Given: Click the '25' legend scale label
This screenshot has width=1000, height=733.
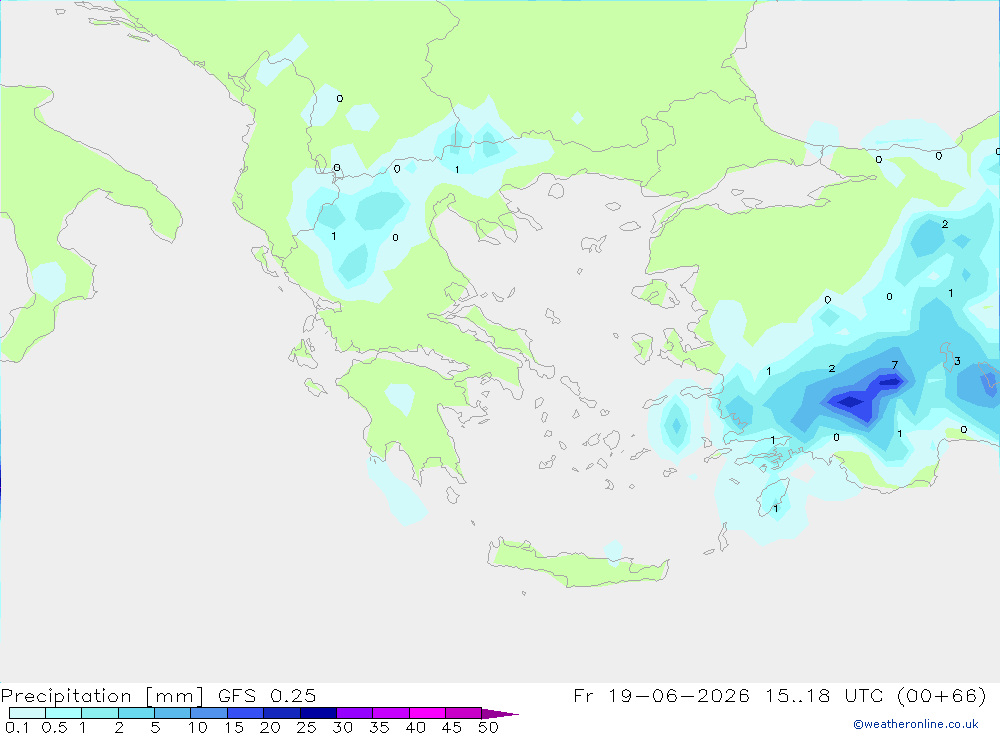Looking at the screenshot, I should pyautogui.click(x=306, y=727).
